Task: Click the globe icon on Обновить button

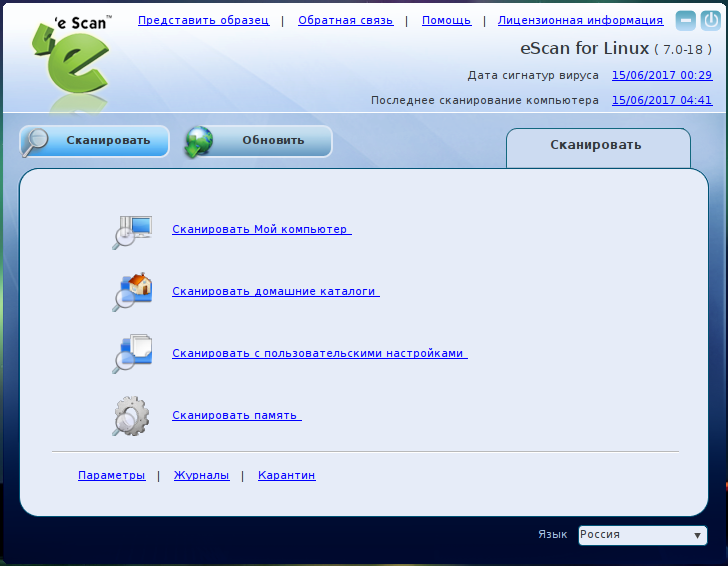Action: point(199,142)
